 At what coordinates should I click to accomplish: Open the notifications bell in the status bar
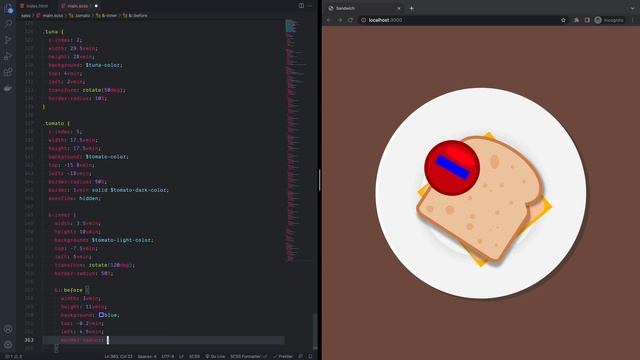pyautogui.click(x=310, y=356)
